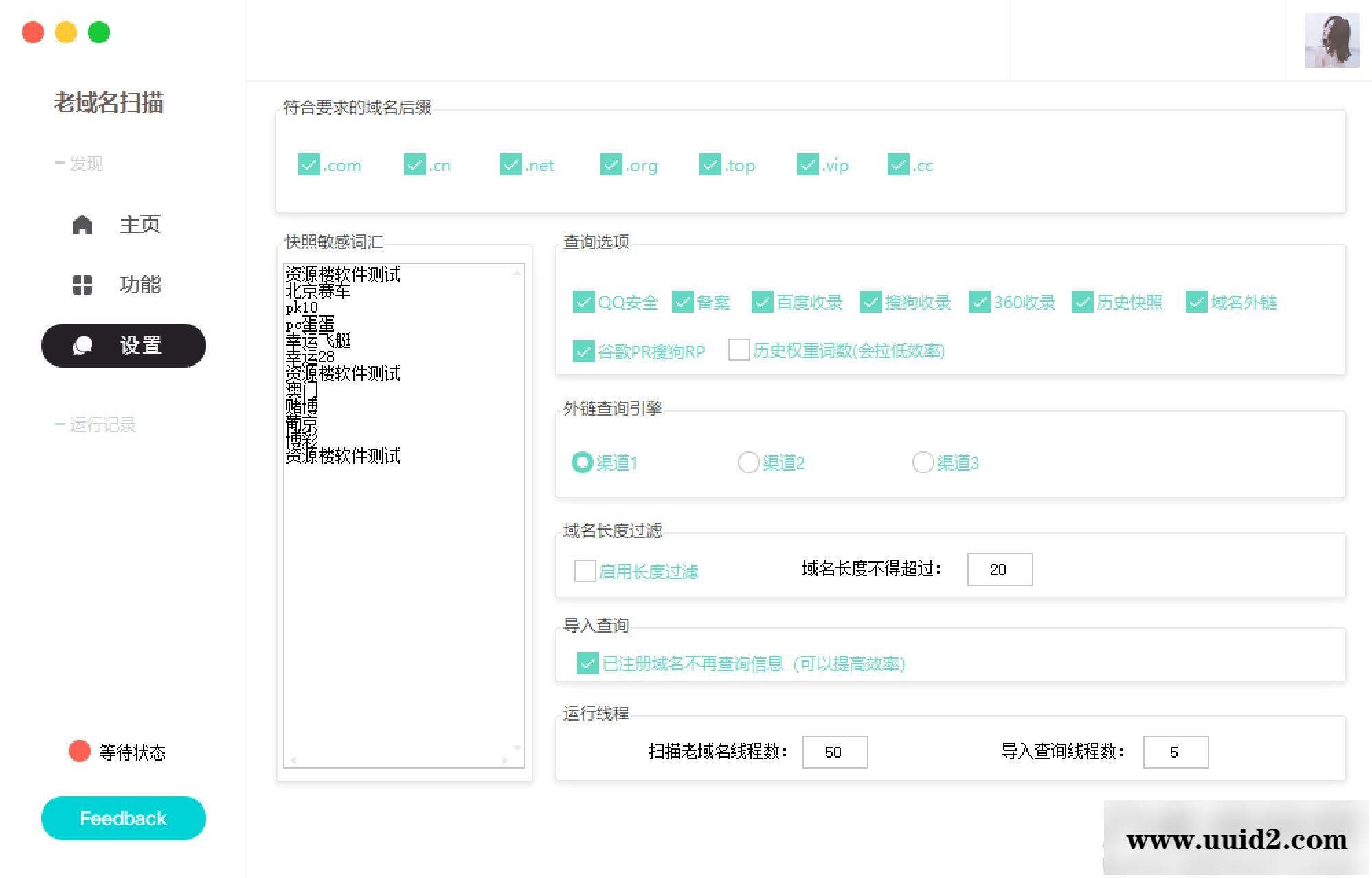This screenshot has width=1372, height=878.
Task: Select the 渠道2 external link engine
Action: point(749,463)
